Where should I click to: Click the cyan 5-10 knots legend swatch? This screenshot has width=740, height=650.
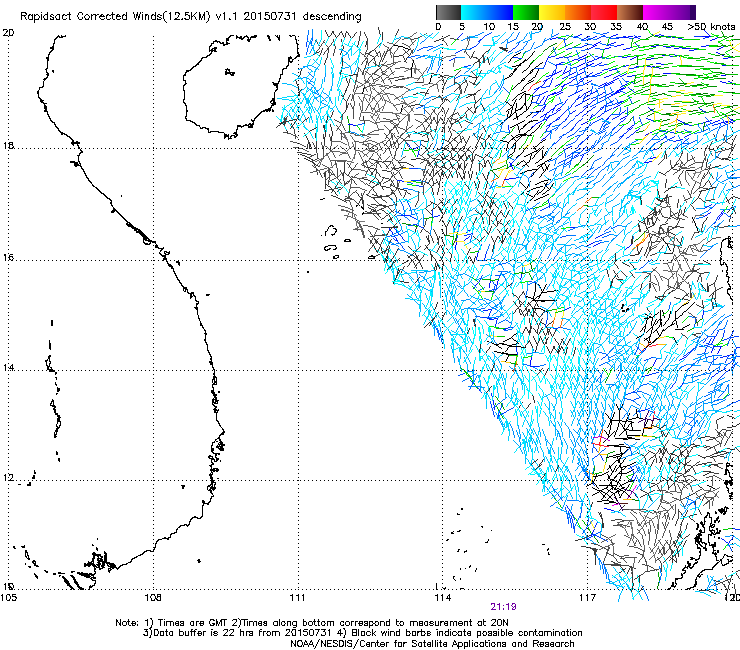(474, 12)
